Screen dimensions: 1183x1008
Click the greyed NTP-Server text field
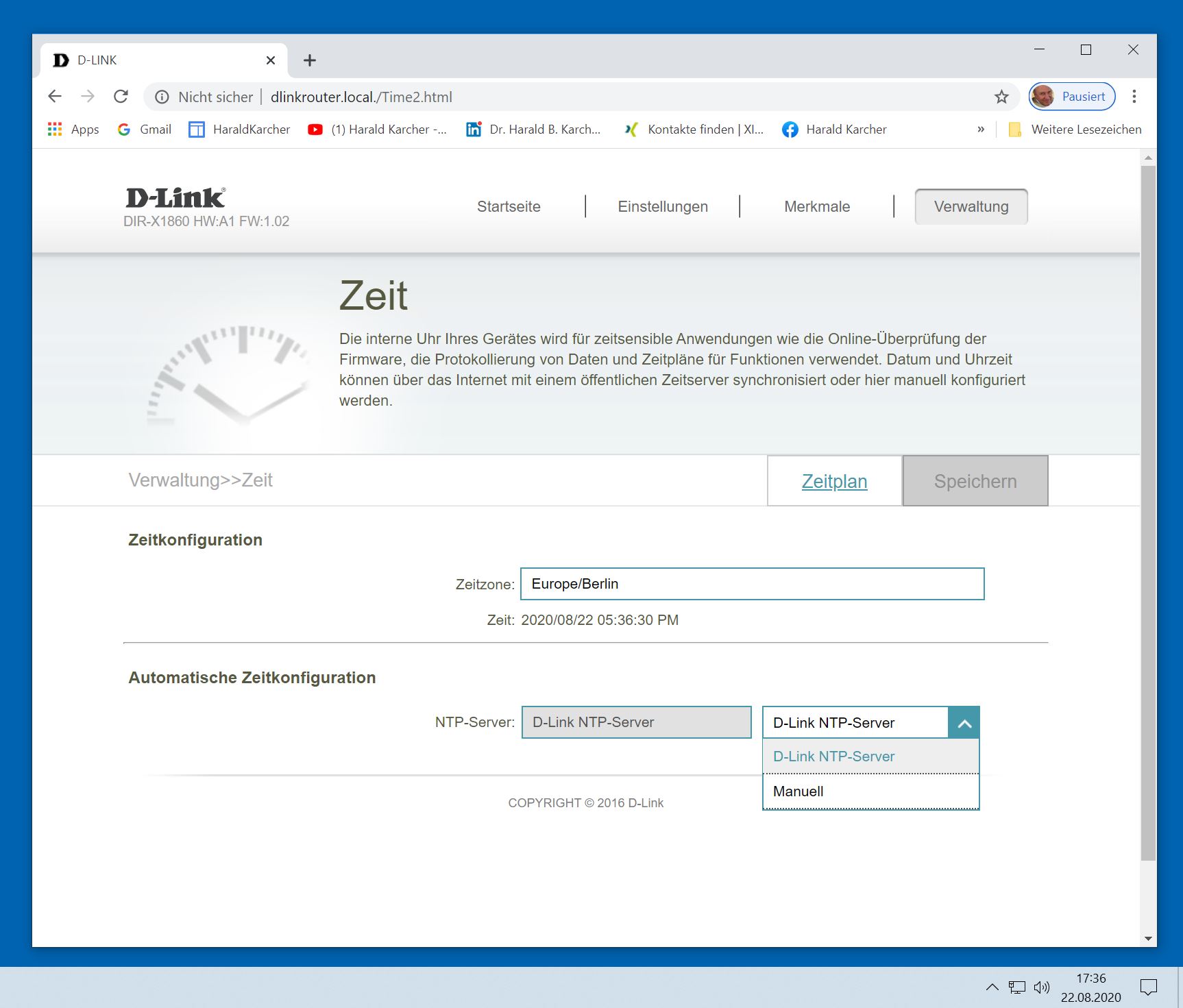click(x=637, y=722)
